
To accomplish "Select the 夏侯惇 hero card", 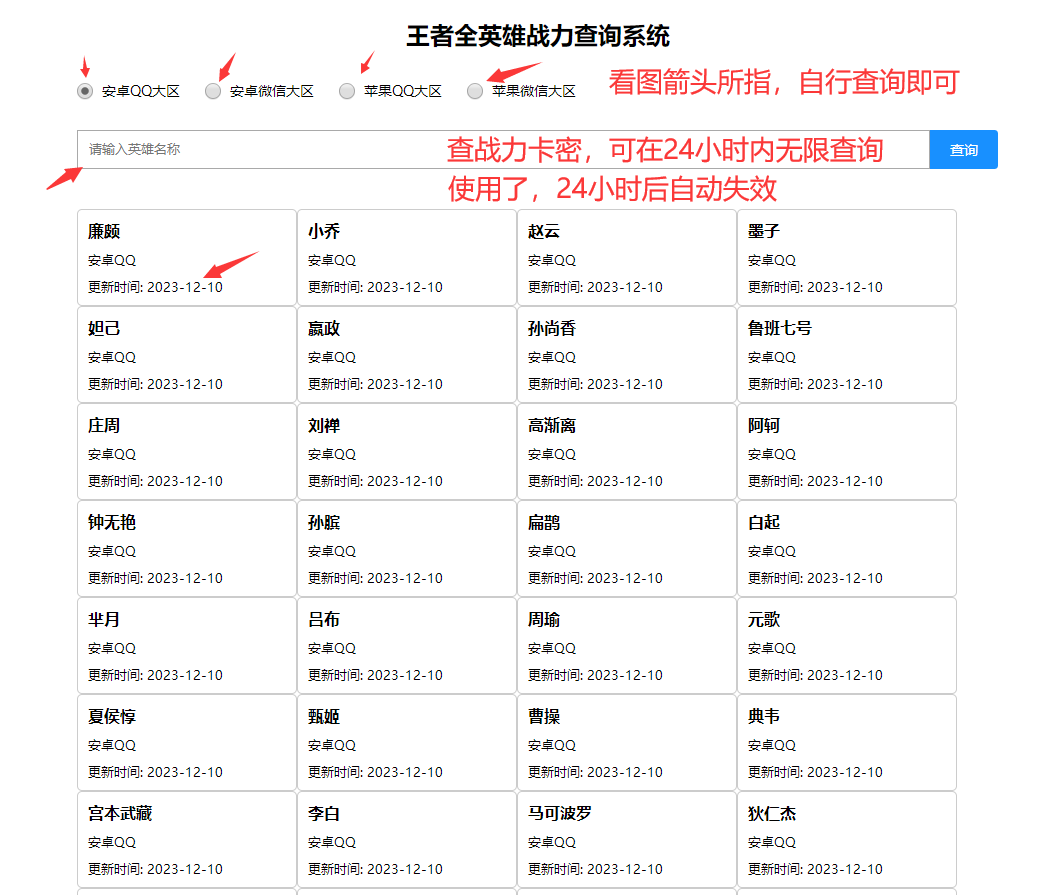I will 187,743.
